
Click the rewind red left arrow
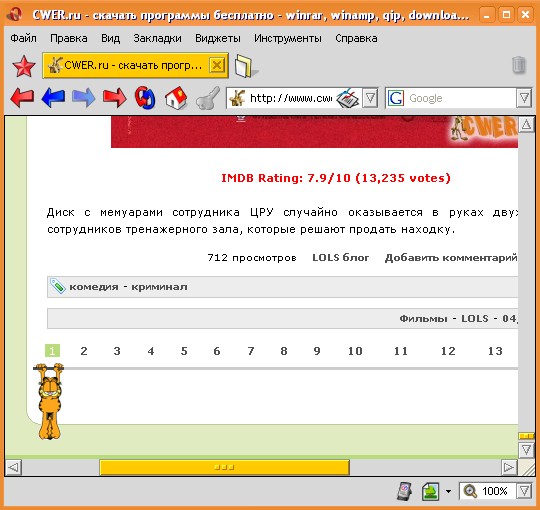click(x=22, y=98)
